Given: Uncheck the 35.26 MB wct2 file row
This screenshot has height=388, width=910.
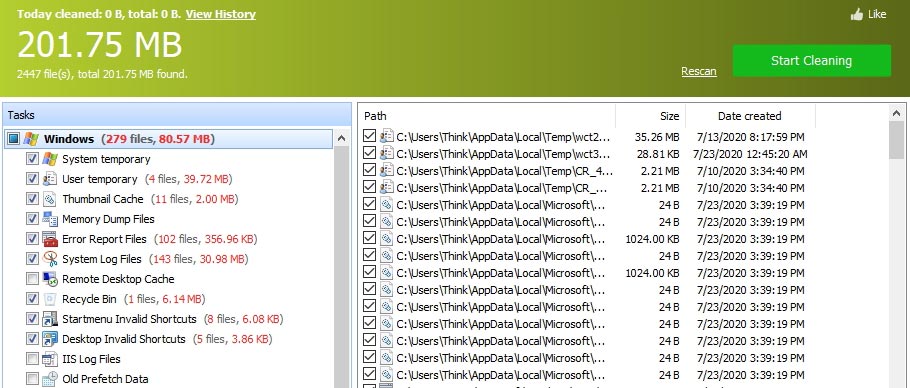Looking at the screenshot, I should click(369, 137).
